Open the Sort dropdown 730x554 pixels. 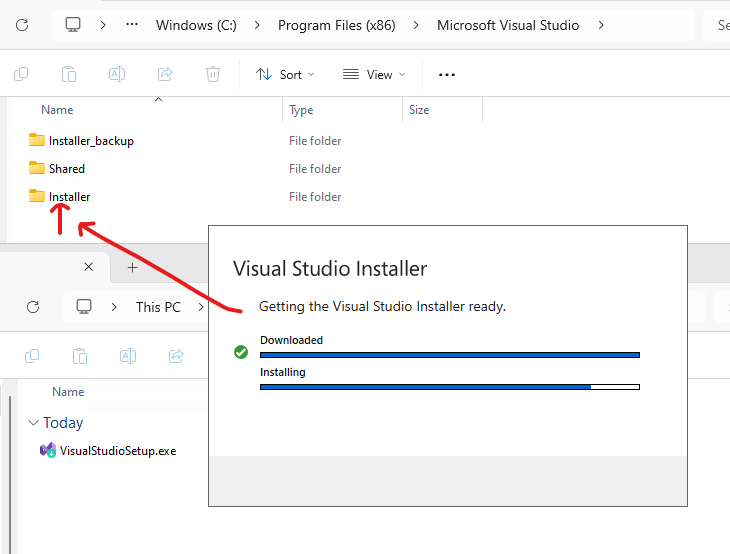pyautogui.click(x=285, y=74)
